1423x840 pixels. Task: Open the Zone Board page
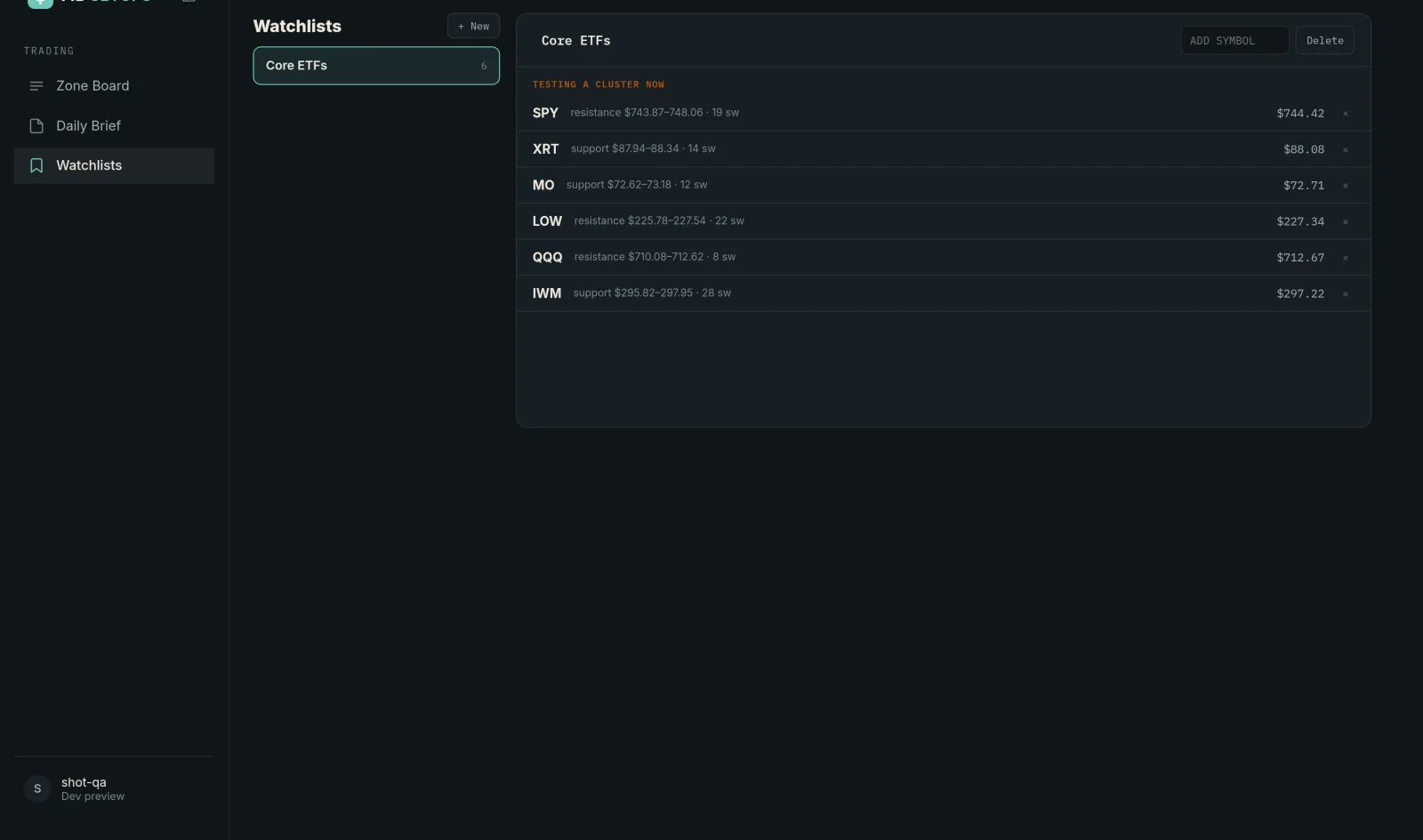(x=114, y=86)
